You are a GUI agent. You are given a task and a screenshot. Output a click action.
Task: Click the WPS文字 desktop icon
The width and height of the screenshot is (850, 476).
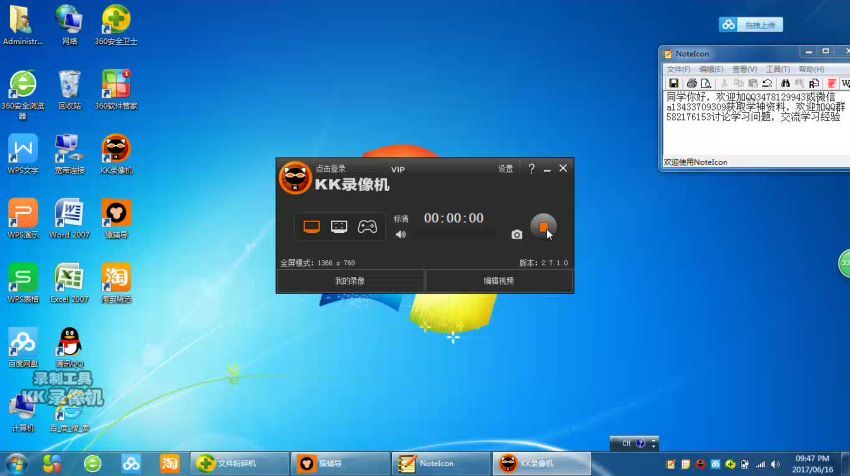(23, 155)
